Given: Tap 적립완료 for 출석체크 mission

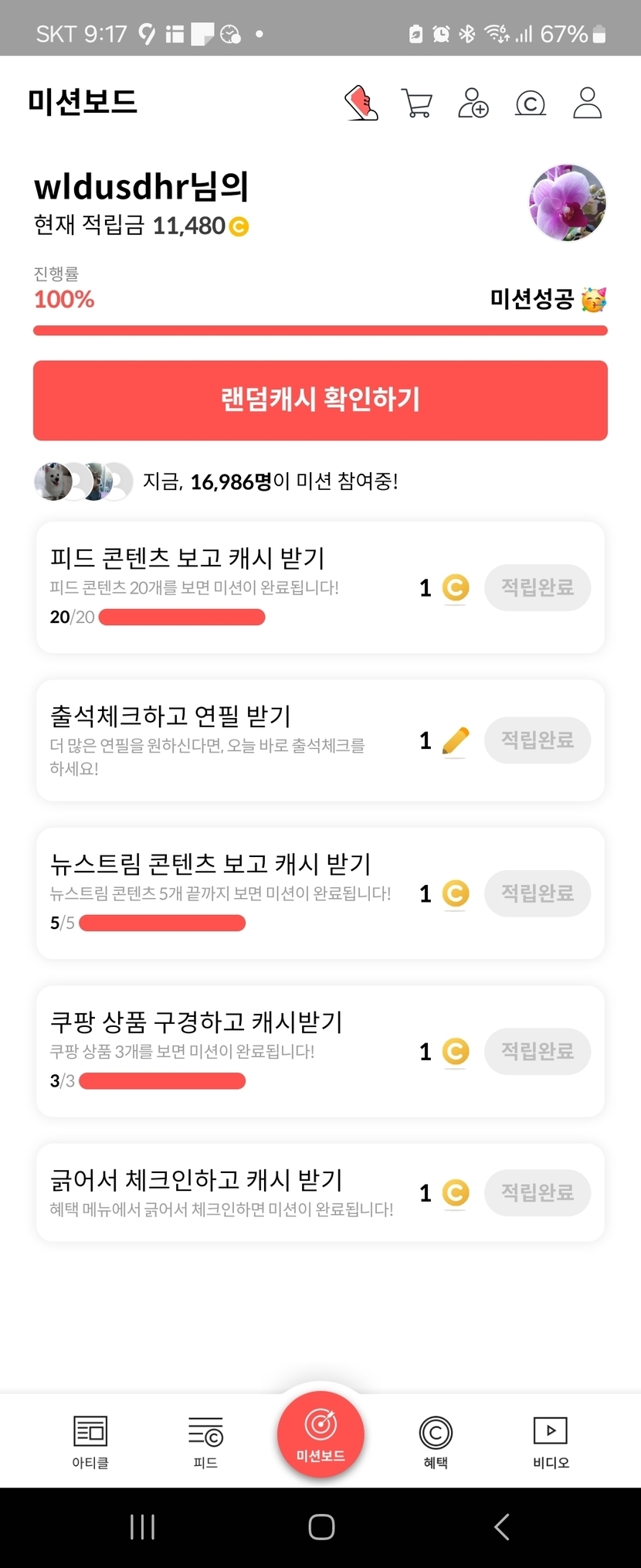Looking at the screenshot, I should tap(538, 740).
